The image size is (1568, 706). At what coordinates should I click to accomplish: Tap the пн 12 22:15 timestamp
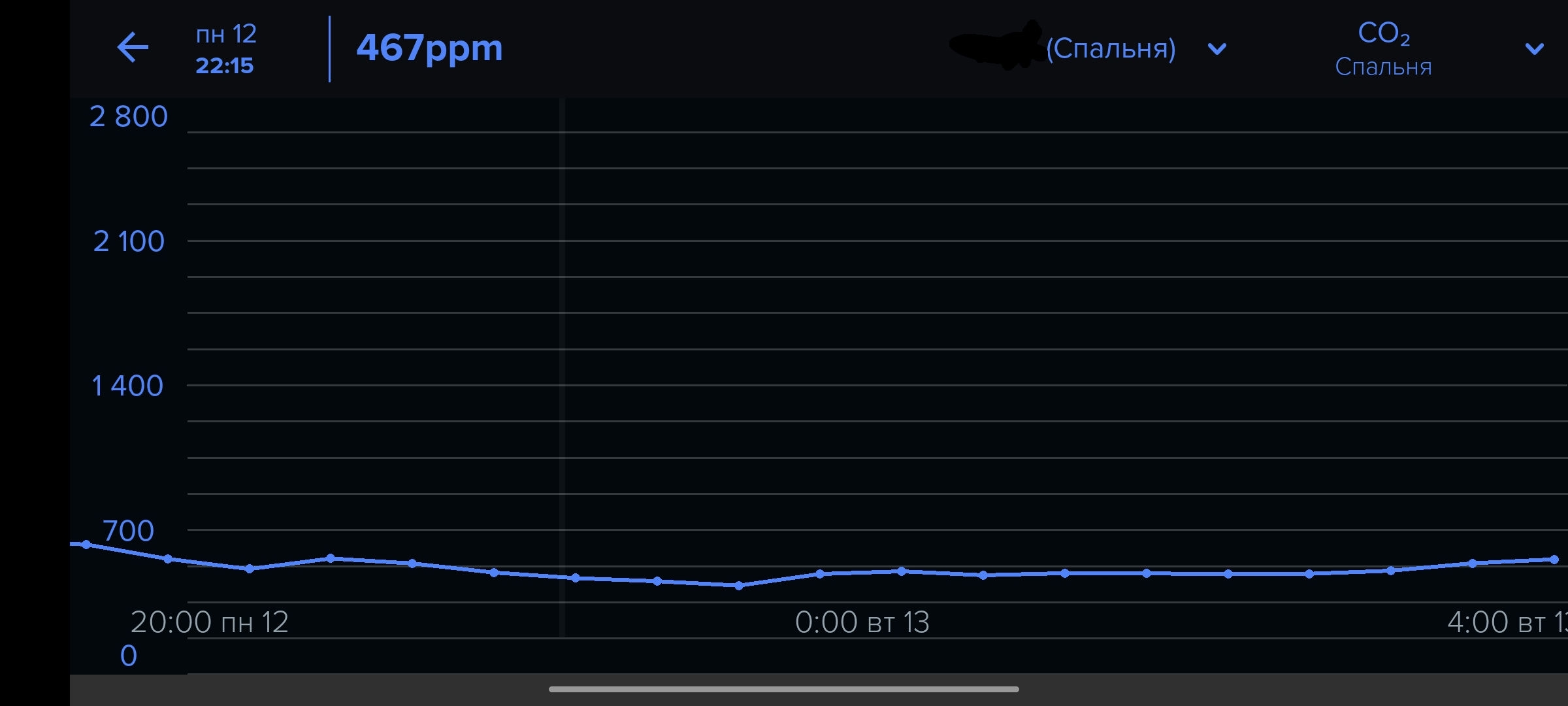click(x=225, y=49)
